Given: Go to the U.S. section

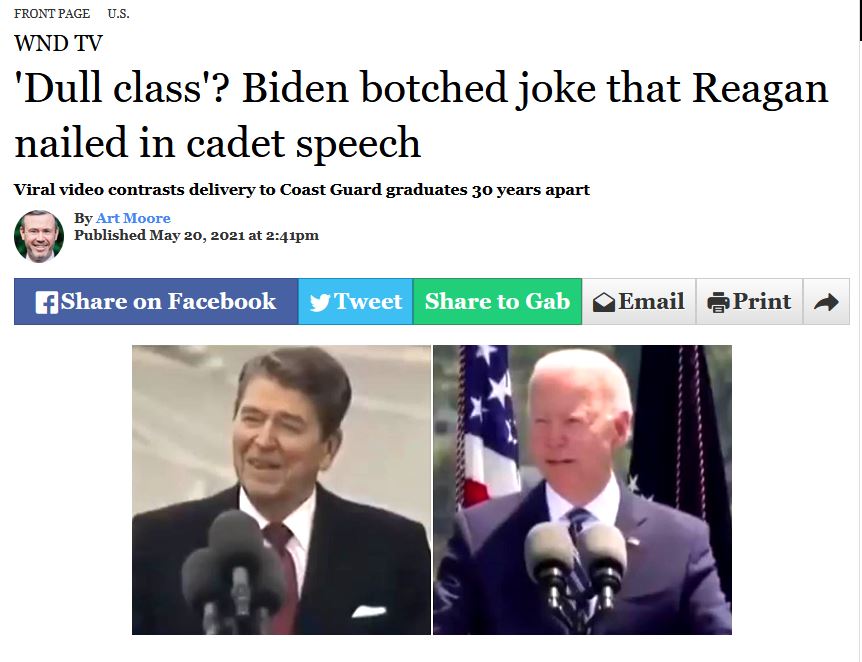Looking at the screenshot, I should pyautogui.click(x=118, y=14).
